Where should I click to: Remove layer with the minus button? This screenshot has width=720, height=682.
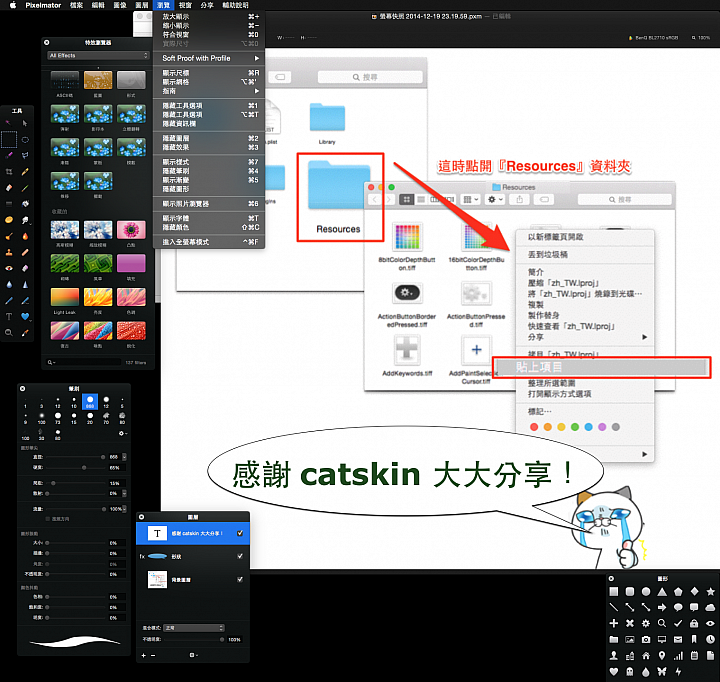coord(153,655)
